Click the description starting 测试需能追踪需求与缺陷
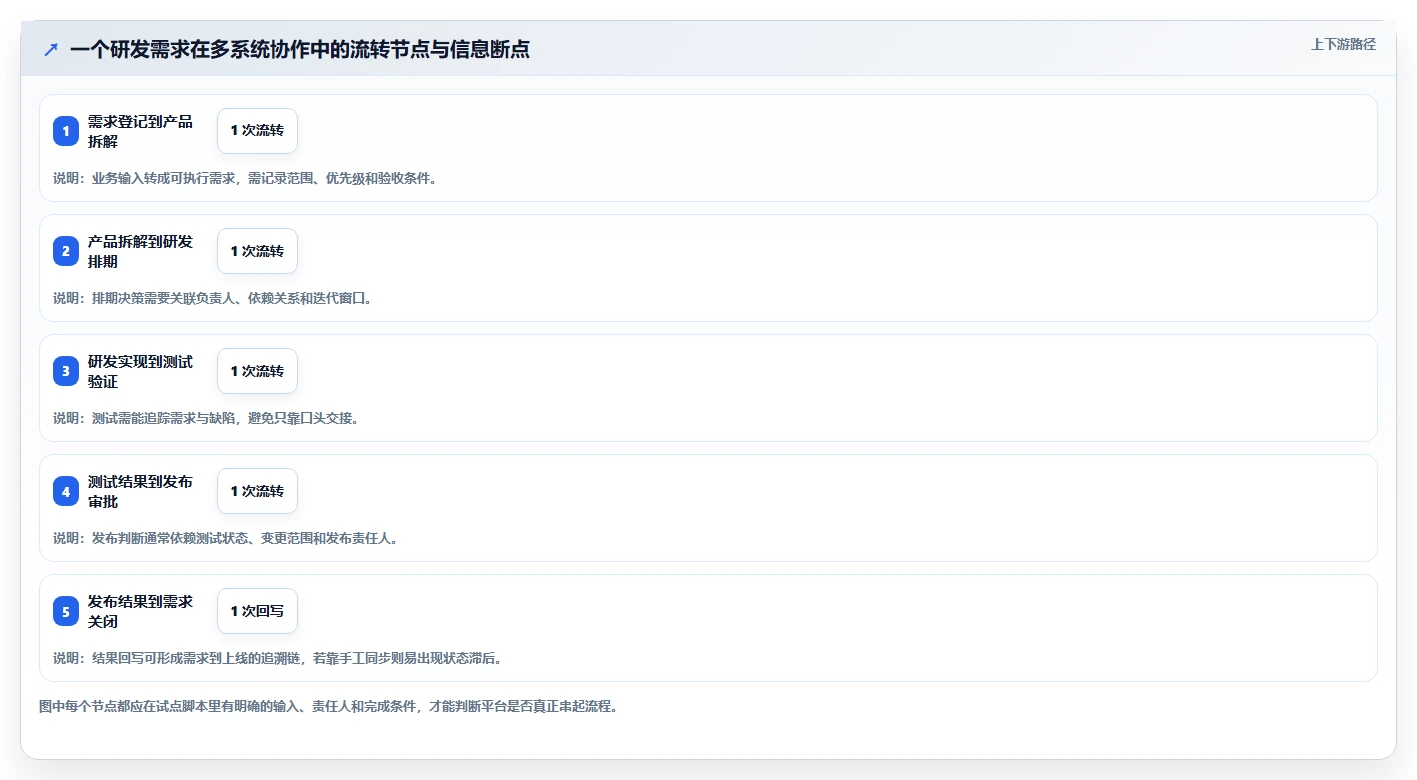Image resolution: width=1417 pixels, height=780 pixels. 206,418
